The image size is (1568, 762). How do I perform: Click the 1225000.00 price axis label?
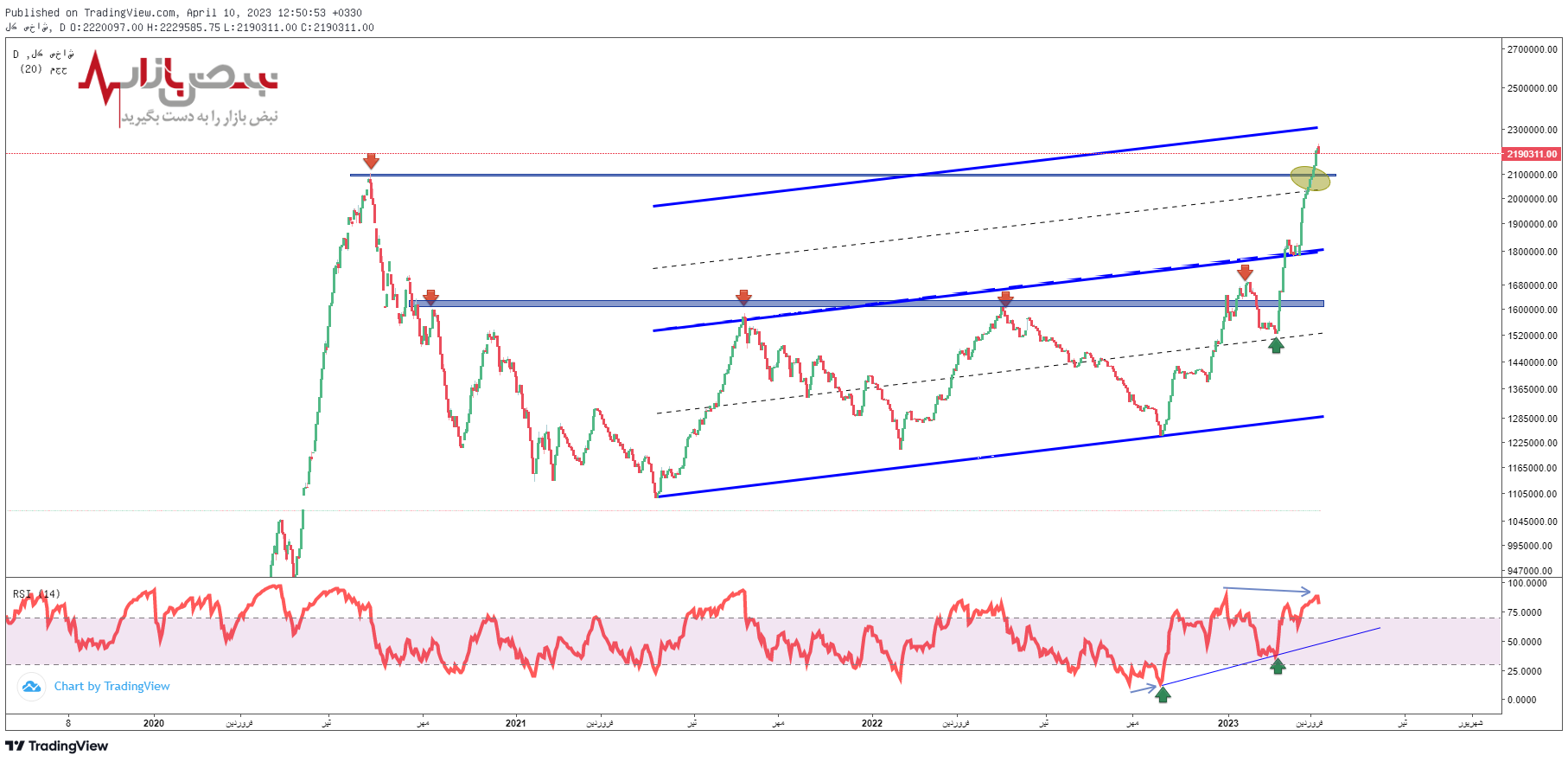pos(1532,443)
